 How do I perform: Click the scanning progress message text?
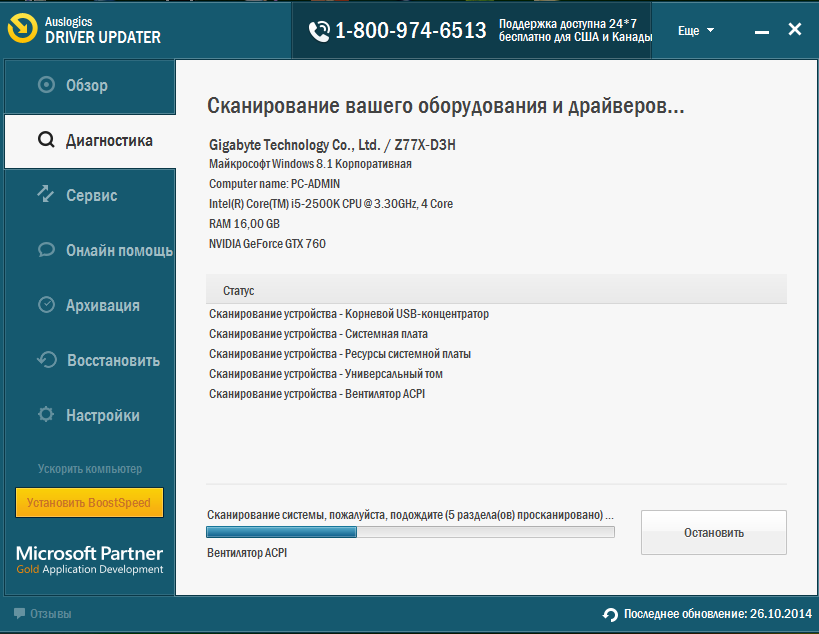pos(411,515)
